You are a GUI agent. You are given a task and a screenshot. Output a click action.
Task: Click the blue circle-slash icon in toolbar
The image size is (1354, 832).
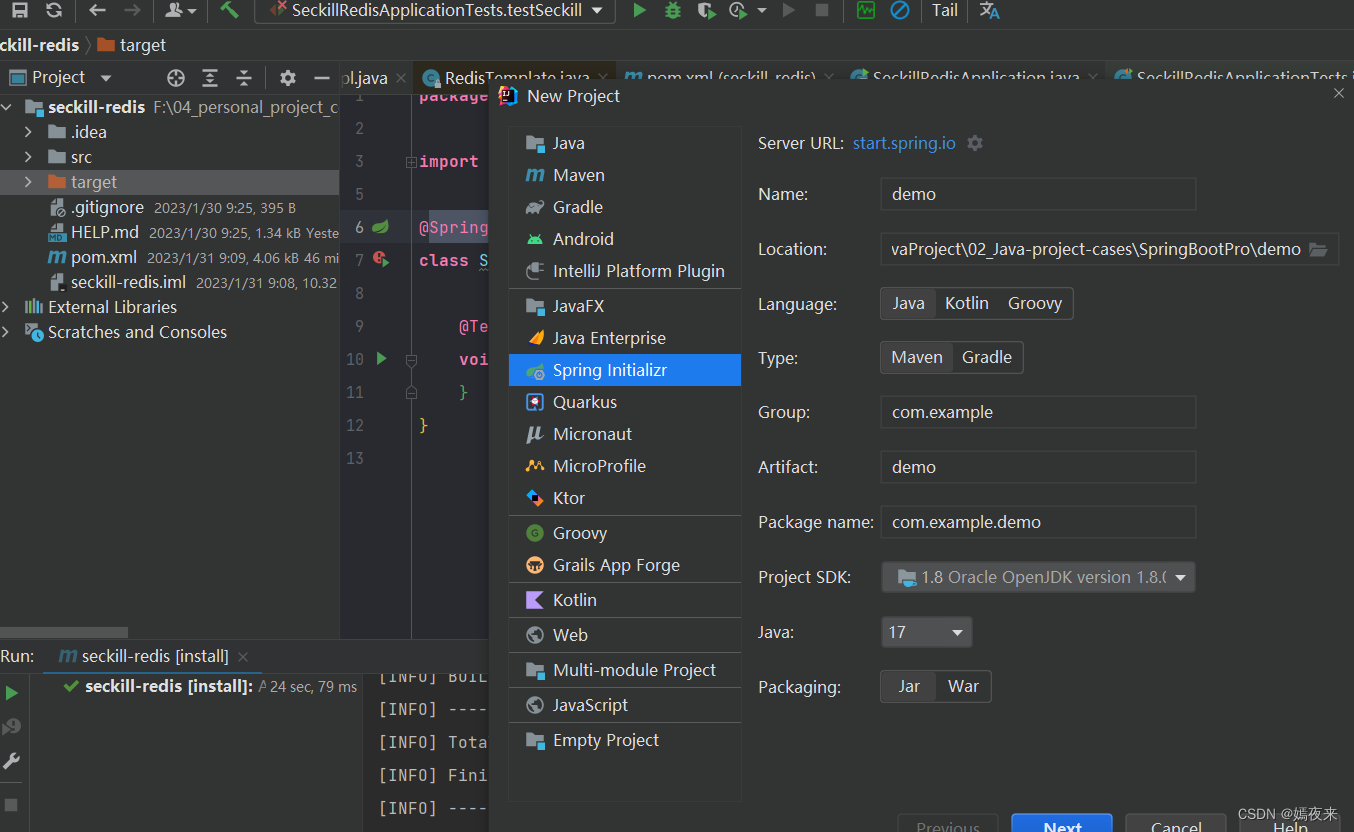coord(900,10)
